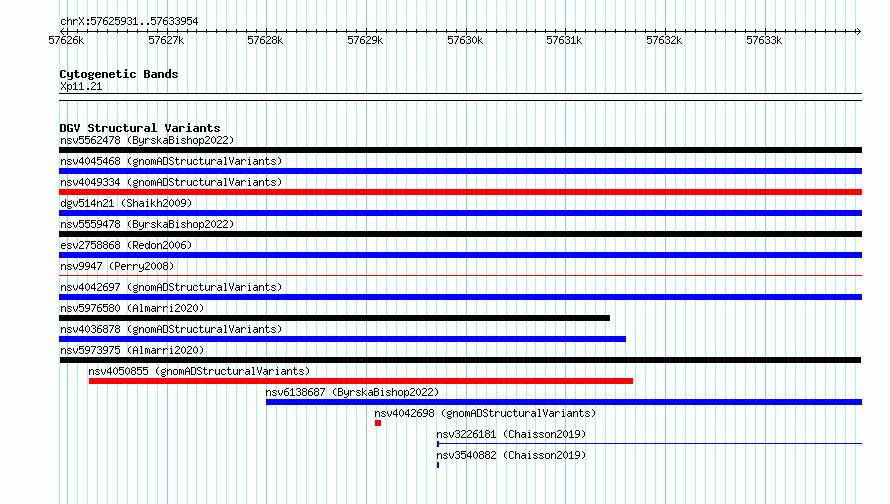Screen dimensions: 890x504
Task: Select the black nsv5562478 variant bar
Action: click(460, 150)
